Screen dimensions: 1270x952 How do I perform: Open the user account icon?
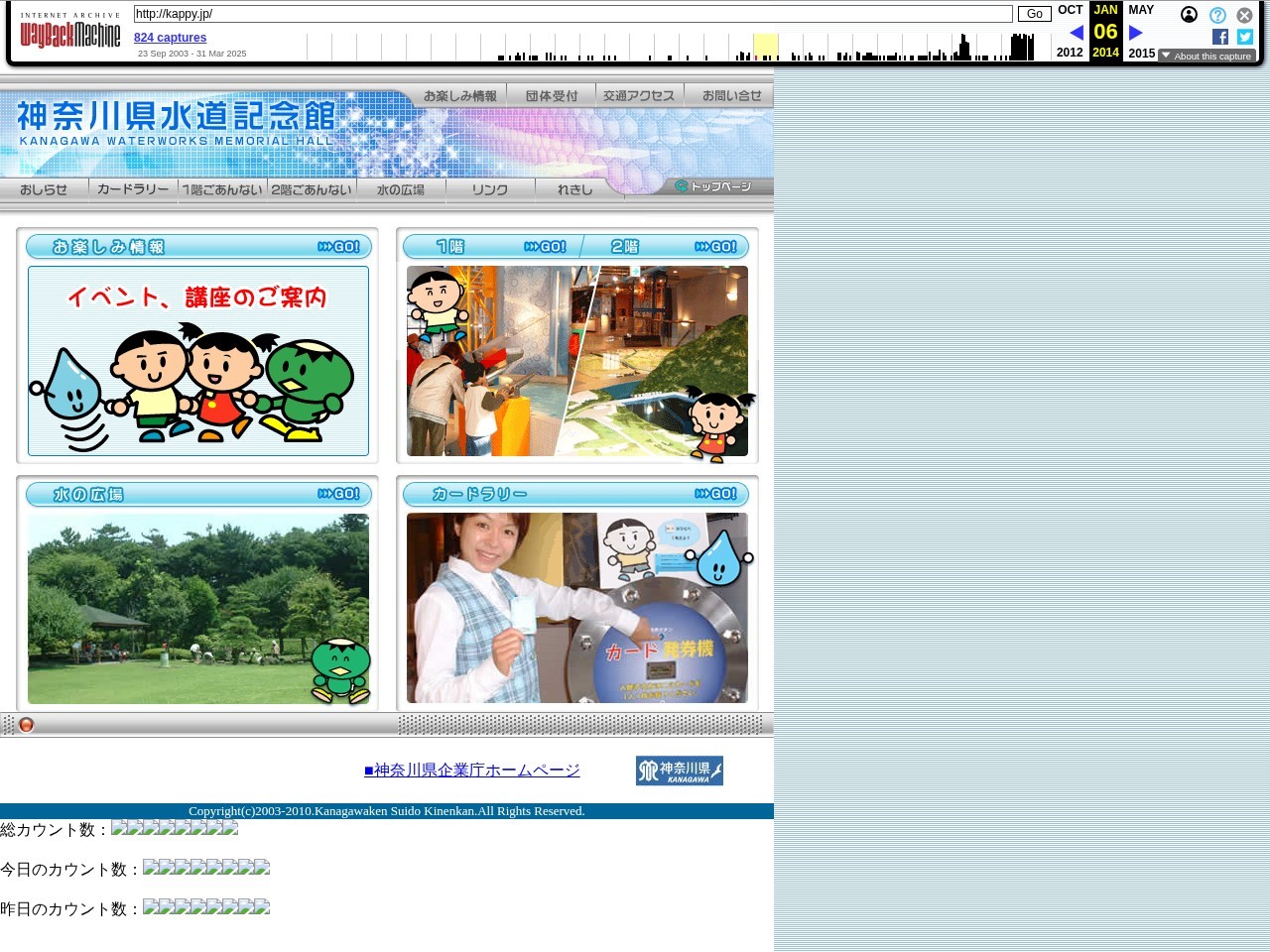pyautogui.click(x=1189, y=15)
